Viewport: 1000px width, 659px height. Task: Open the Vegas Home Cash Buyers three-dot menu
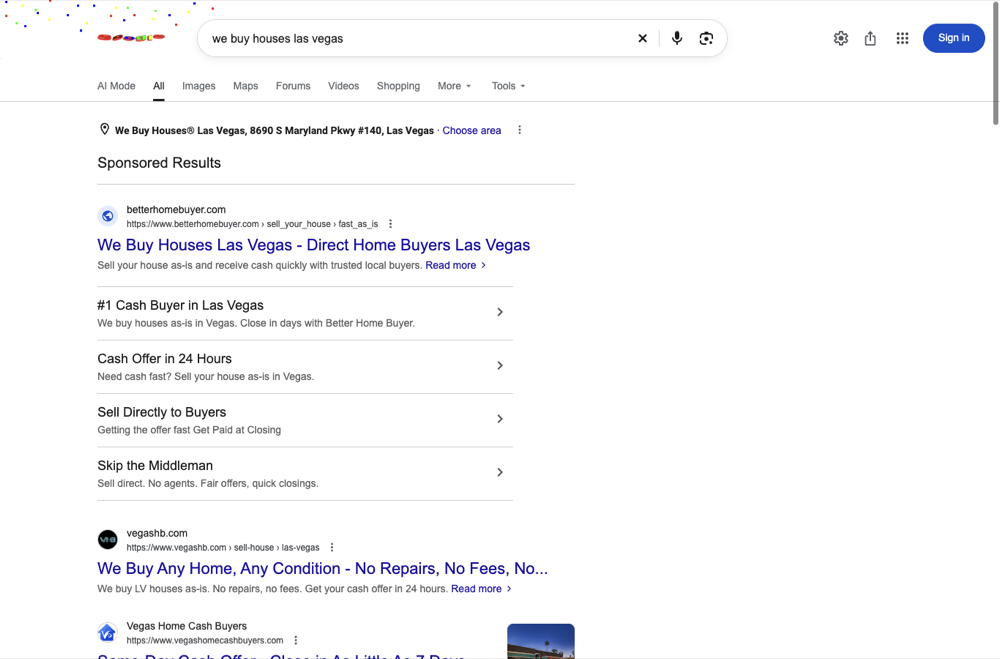click(295, 640)
